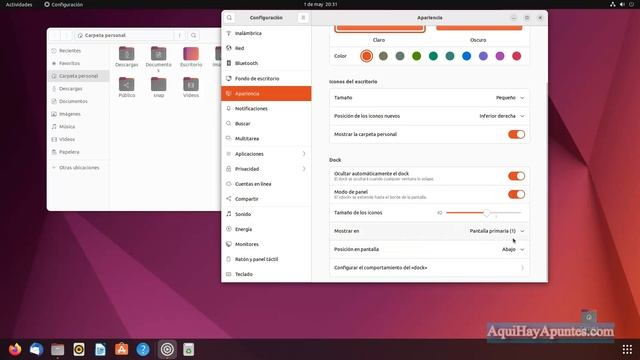Select Fondo de escritorio in sidebar

point(266,78)
